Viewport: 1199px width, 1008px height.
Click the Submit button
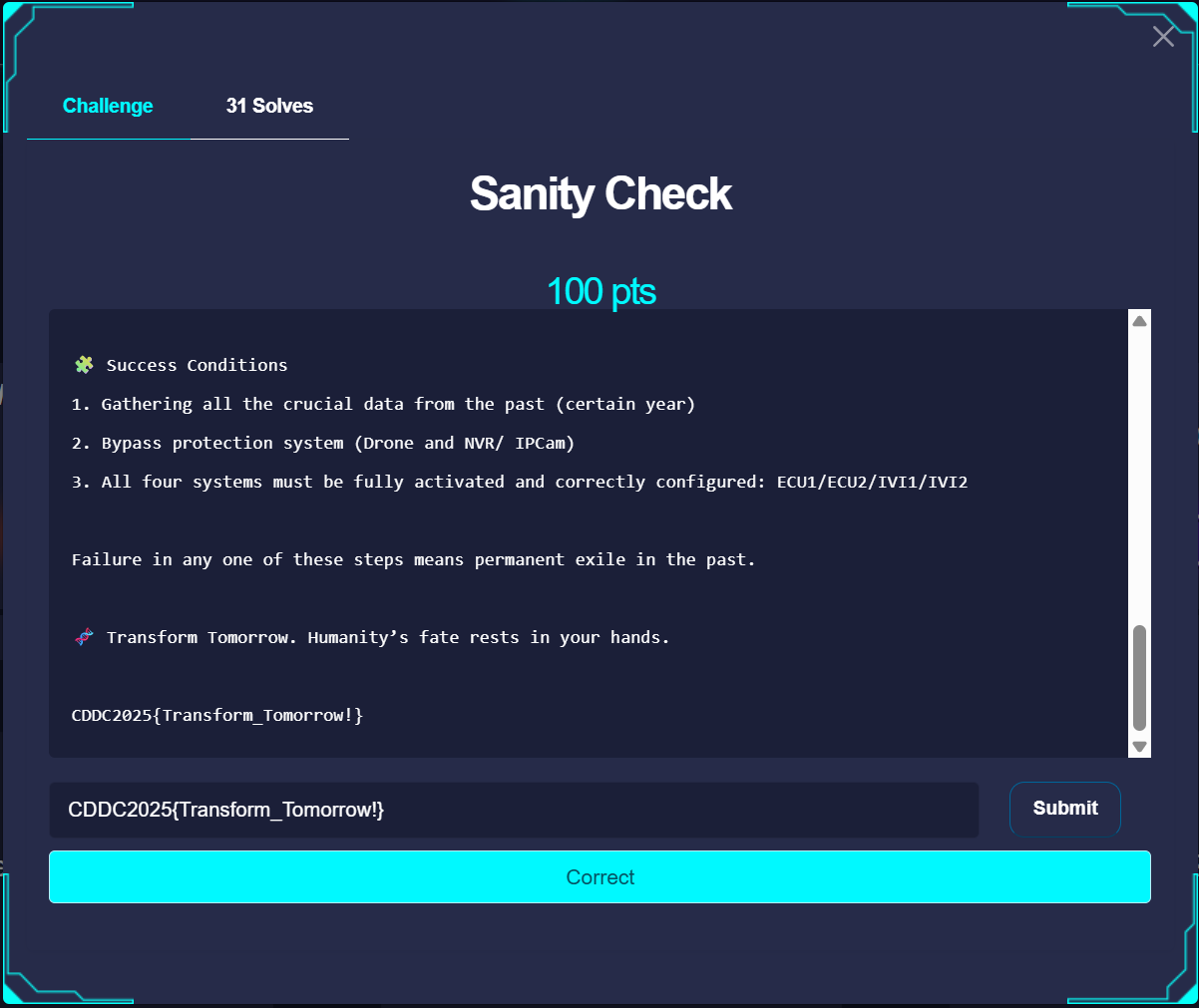(x=1064, y=809)
